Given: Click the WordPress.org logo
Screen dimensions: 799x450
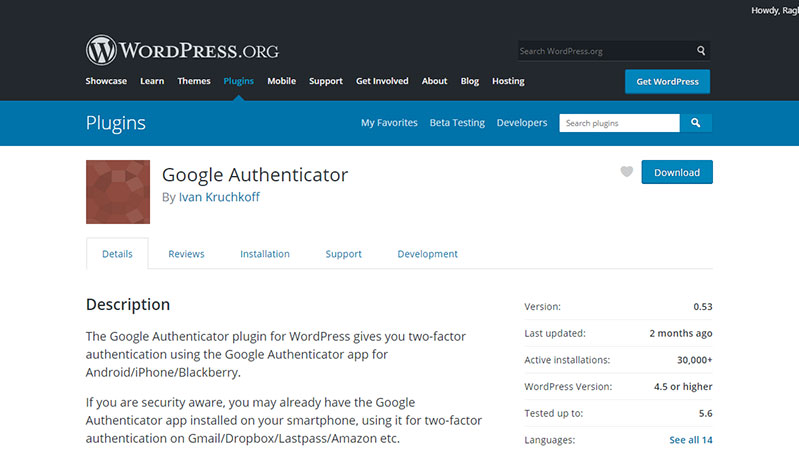Looking at the screenshot, I should pyautogui.click(x=182, y=50).
